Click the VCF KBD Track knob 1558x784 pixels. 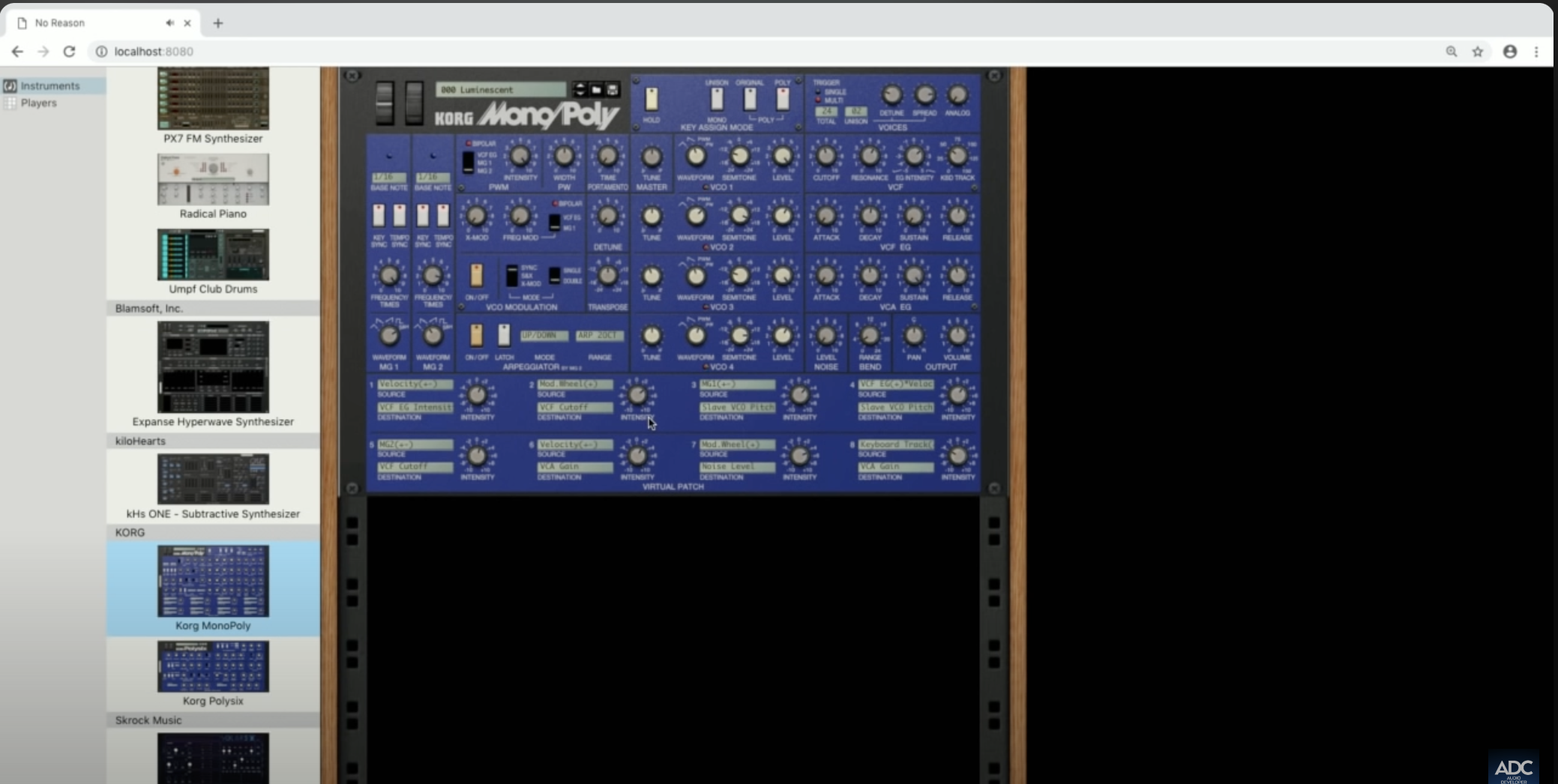point(957,156)
